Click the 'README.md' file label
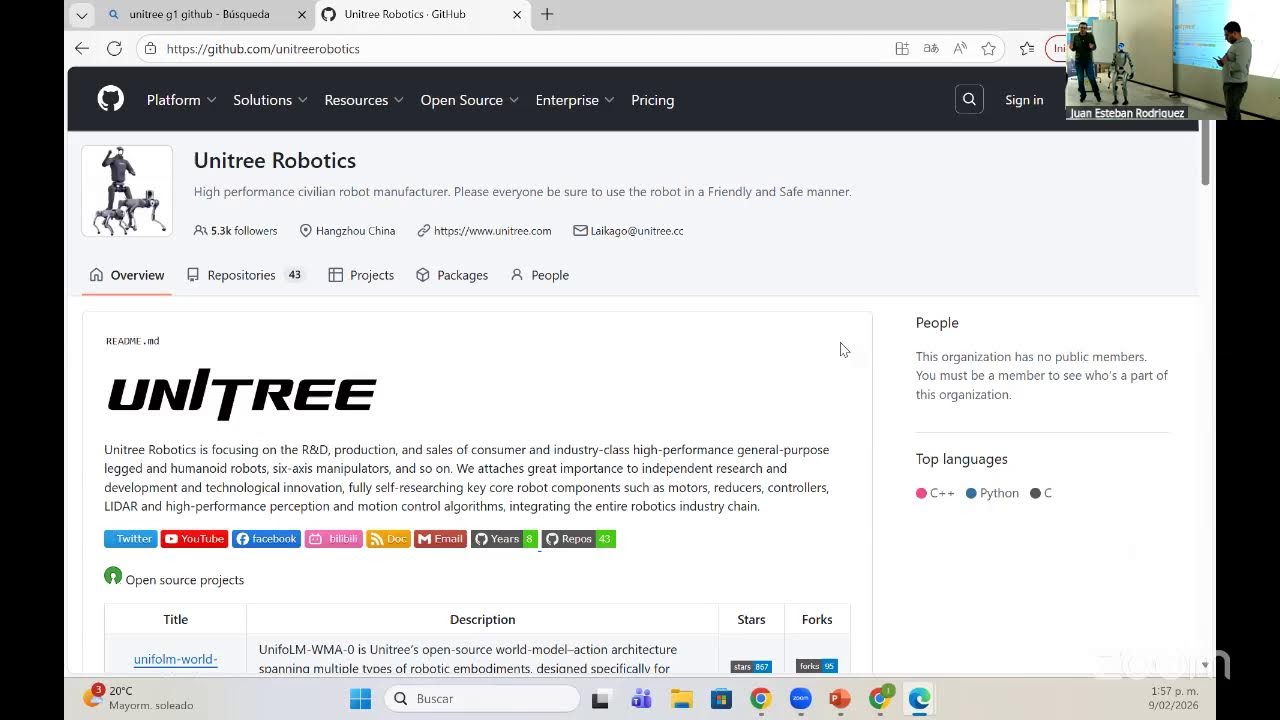 pos(133,341)
